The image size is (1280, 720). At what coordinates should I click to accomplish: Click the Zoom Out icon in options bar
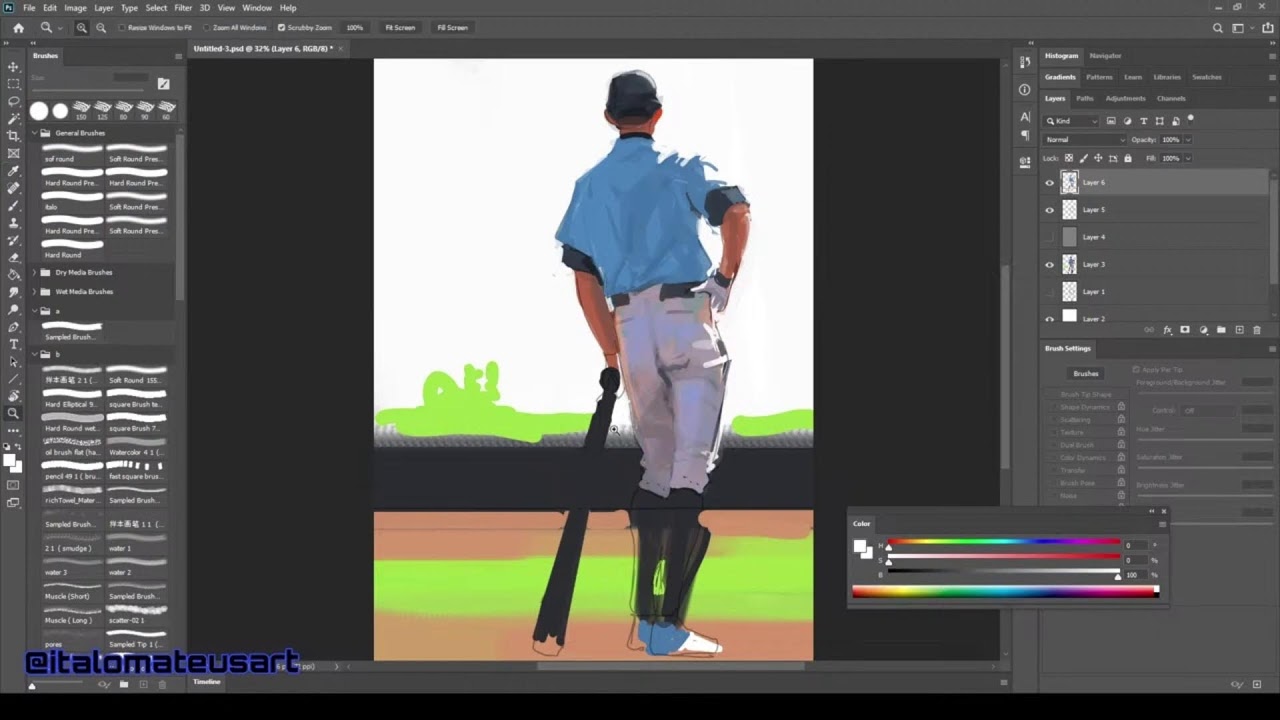click(101, 28)
